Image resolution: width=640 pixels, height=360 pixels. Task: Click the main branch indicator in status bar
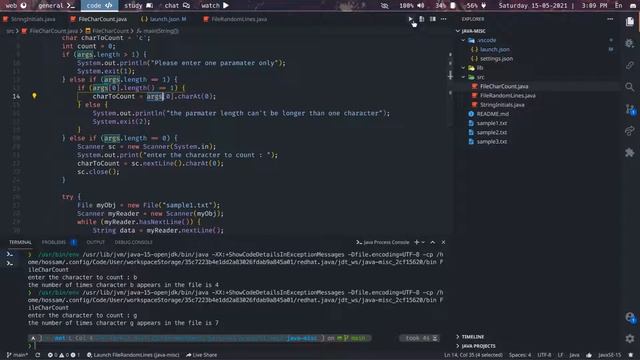point(17,355)
